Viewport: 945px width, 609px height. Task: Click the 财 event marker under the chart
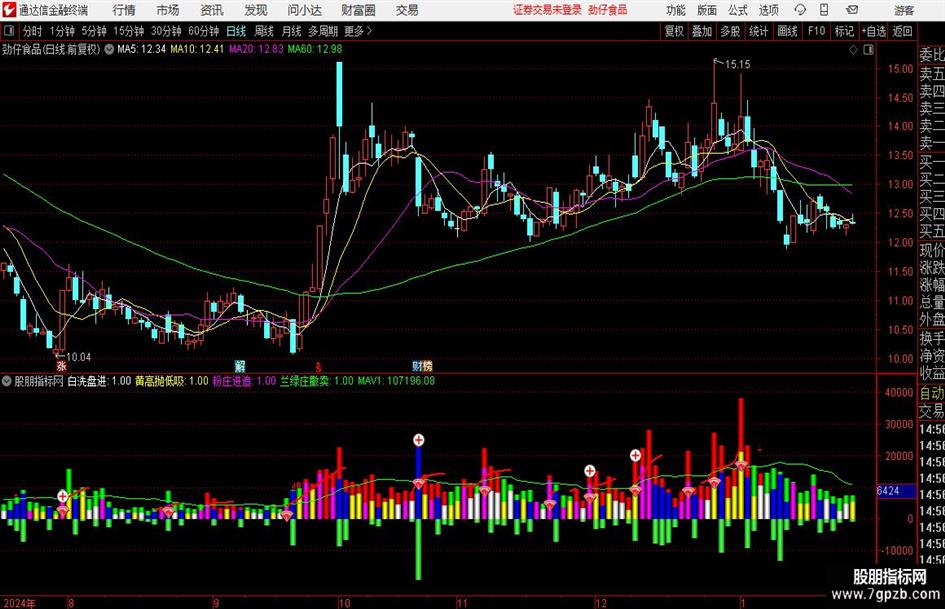click(x=418, y=366)
